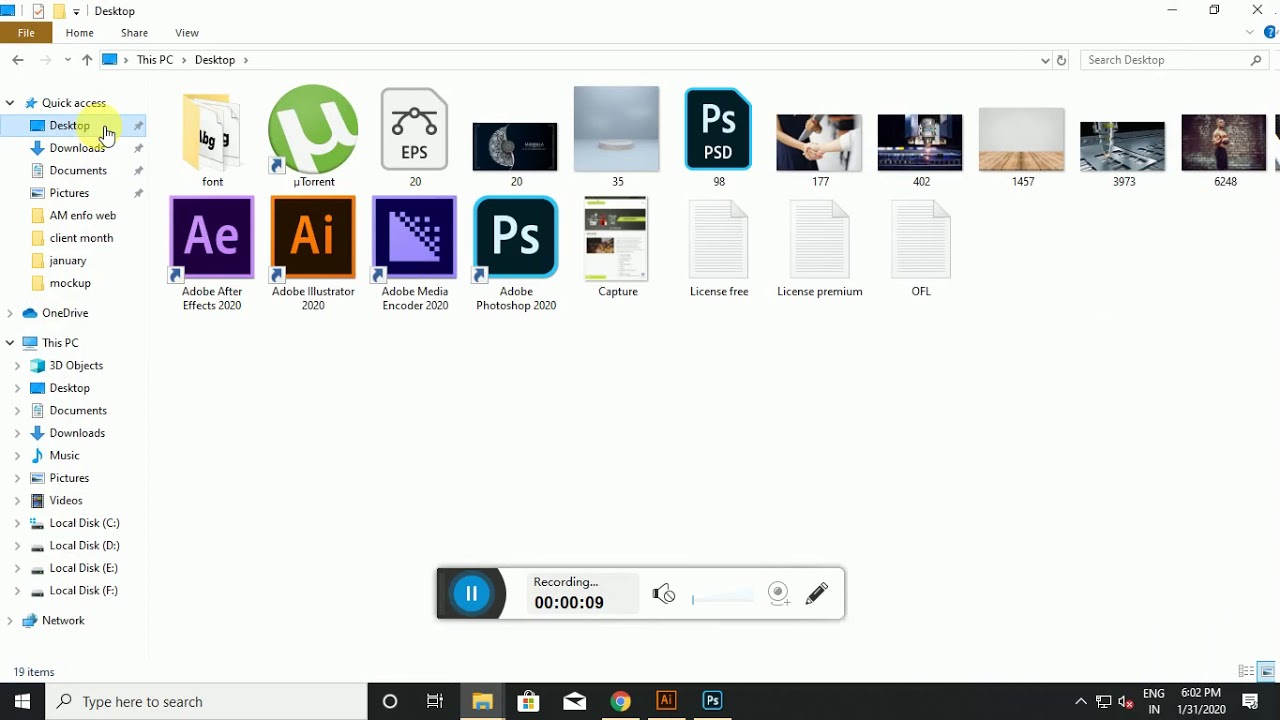
Task: Select the License premium text file
Action: pos(819,240)
